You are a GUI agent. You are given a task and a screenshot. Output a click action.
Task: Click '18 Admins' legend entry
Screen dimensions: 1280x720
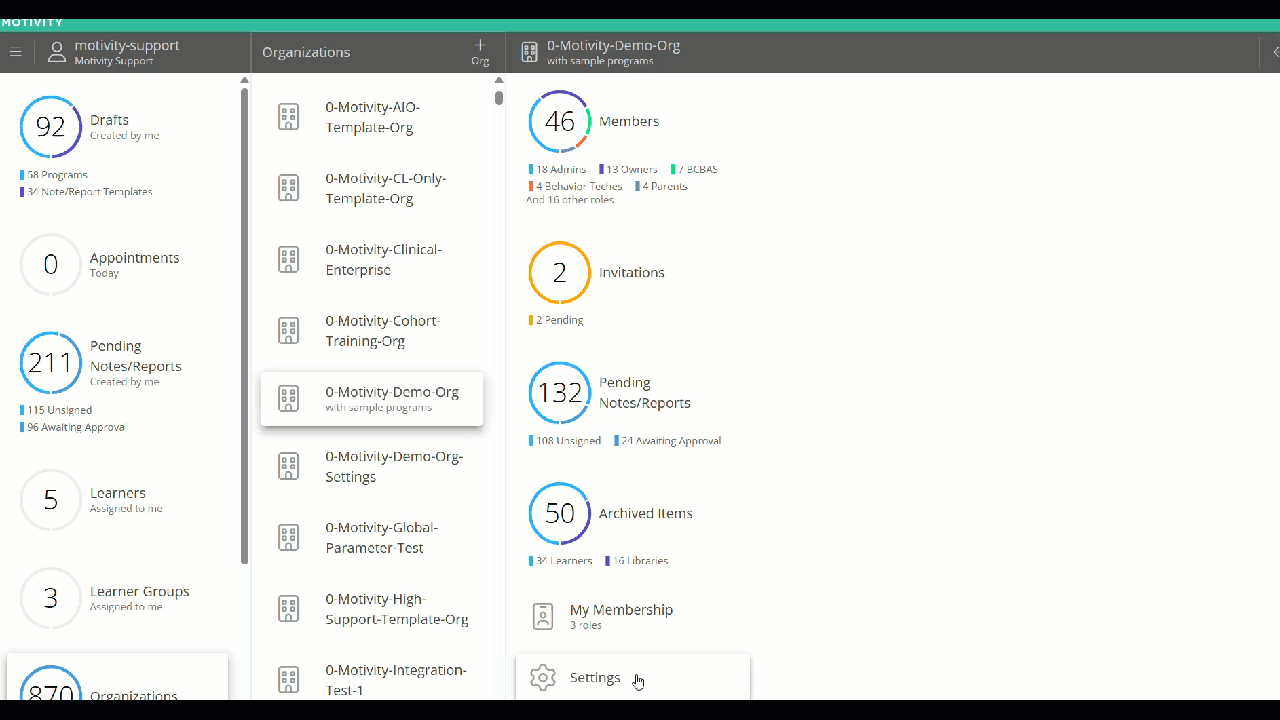tap(558, 169)
